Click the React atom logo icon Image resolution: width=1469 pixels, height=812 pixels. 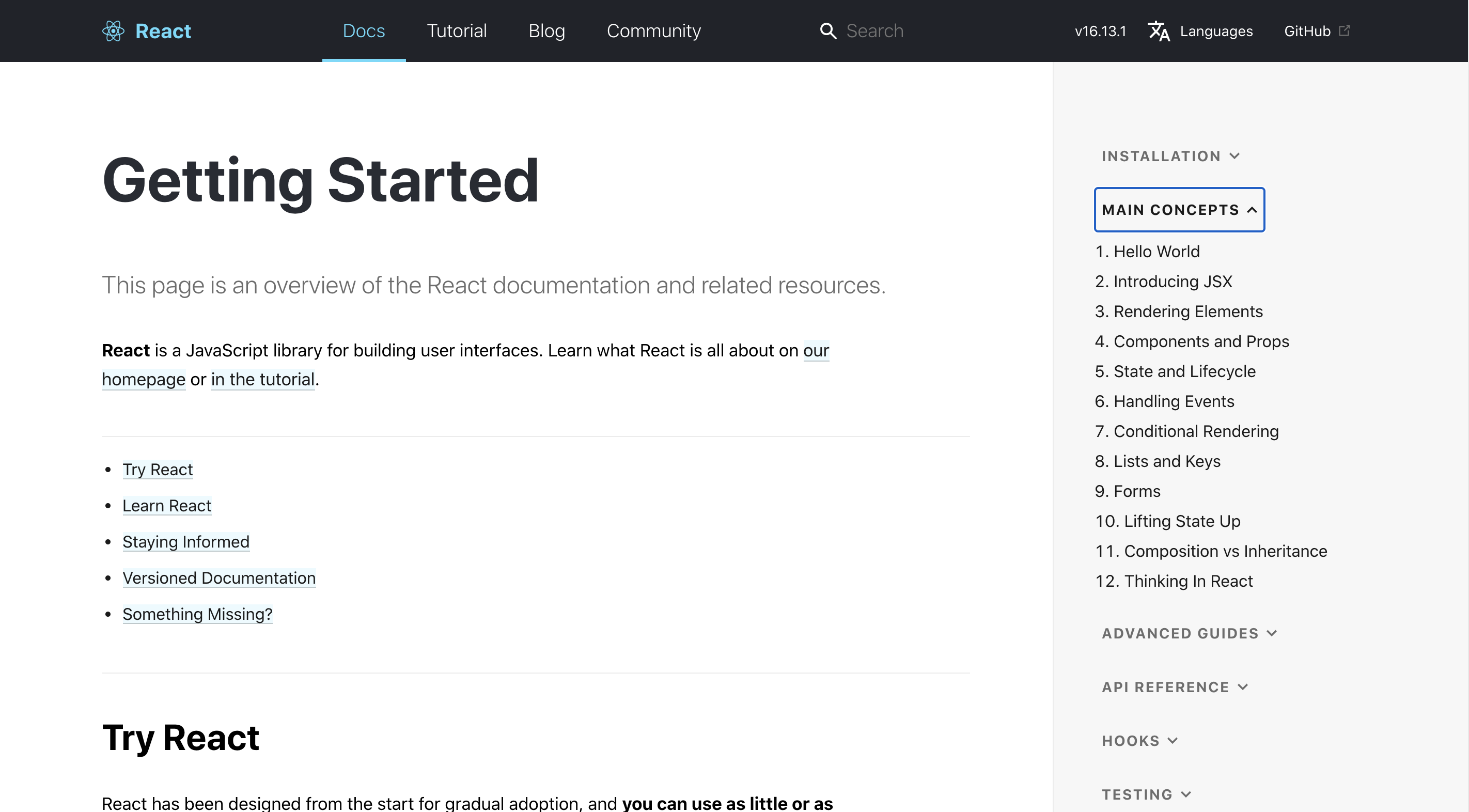pyautogui.click(x=113, y=31)
